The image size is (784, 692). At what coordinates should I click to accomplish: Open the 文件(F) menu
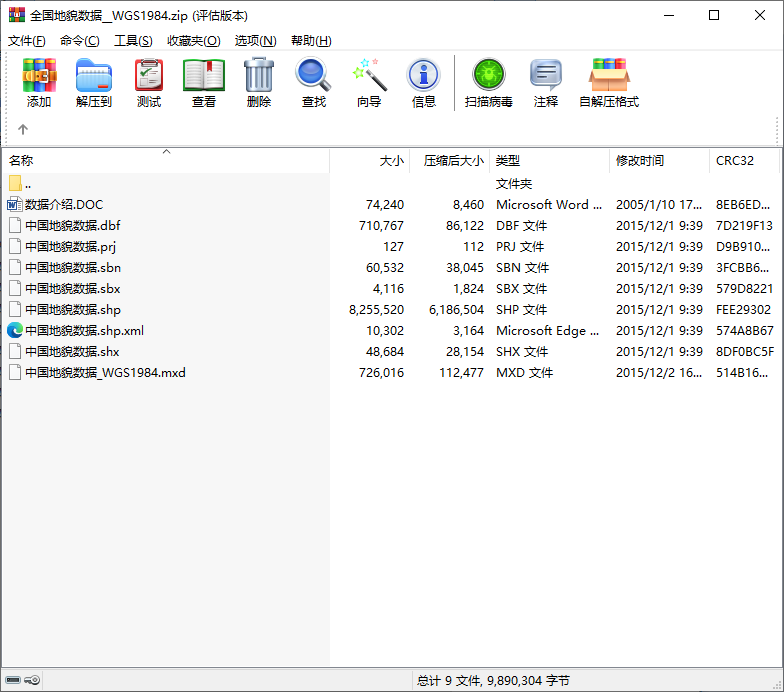[x=26, y=40]
